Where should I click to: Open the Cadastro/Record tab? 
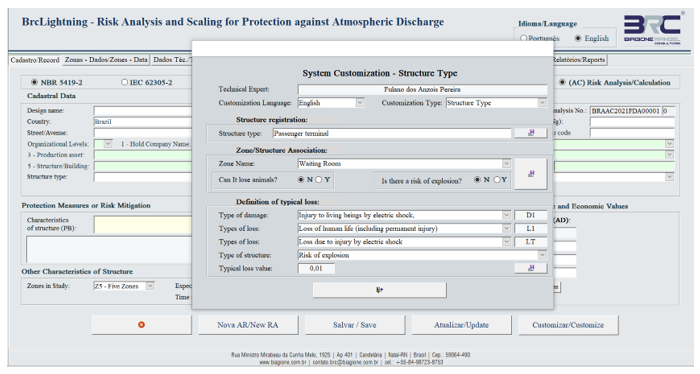click(x=35, y=60)
